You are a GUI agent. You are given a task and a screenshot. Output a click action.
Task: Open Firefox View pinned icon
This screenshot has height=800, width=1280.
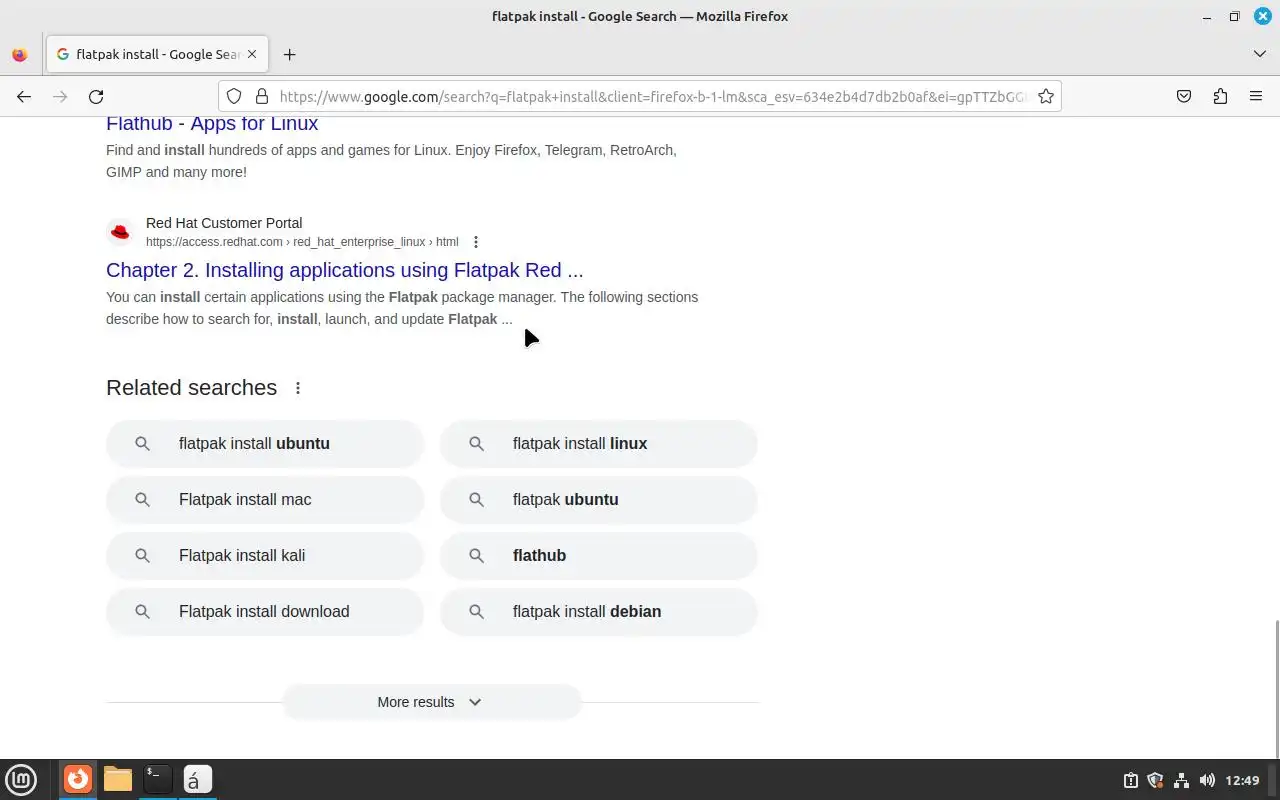tap(20, 54)
